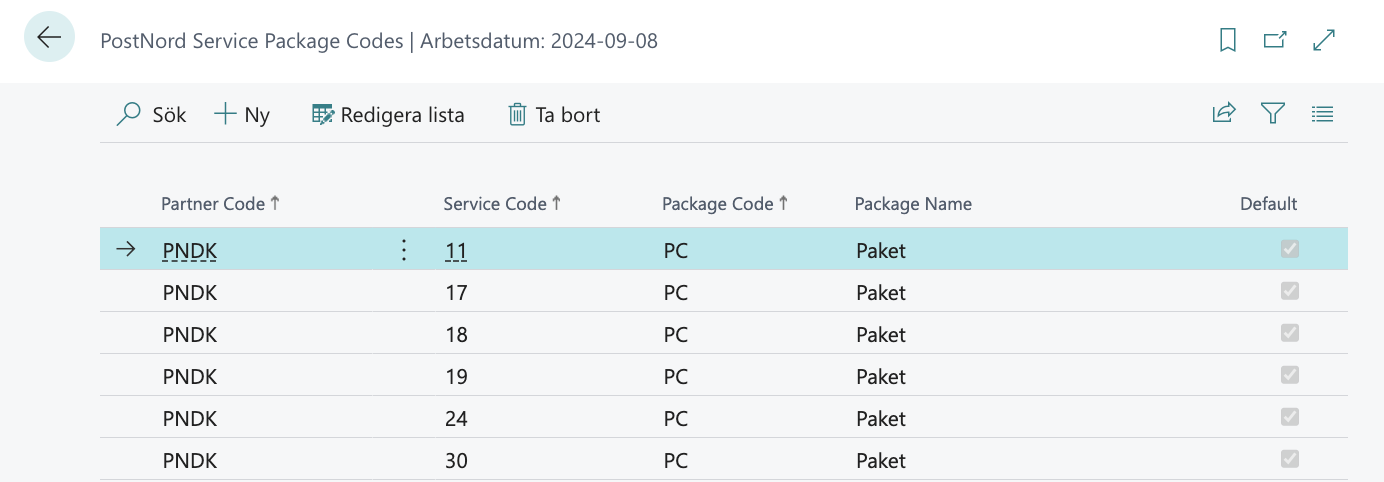Click service code 18 cell

(456, 335)
